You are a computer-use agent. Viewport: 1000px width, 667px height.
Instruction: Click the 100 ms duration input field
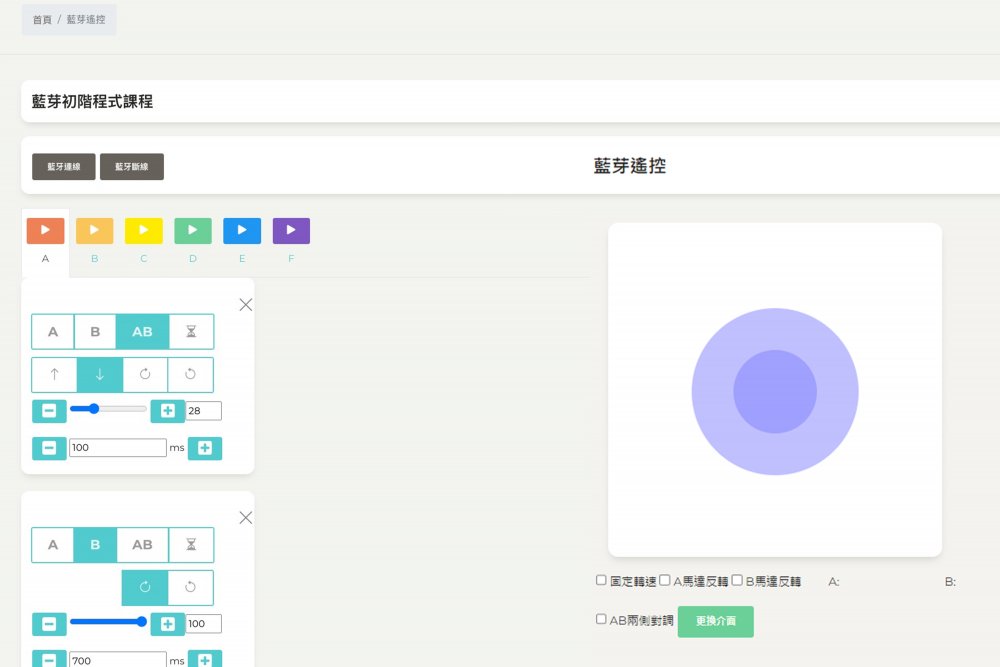[x=117, y=448]
